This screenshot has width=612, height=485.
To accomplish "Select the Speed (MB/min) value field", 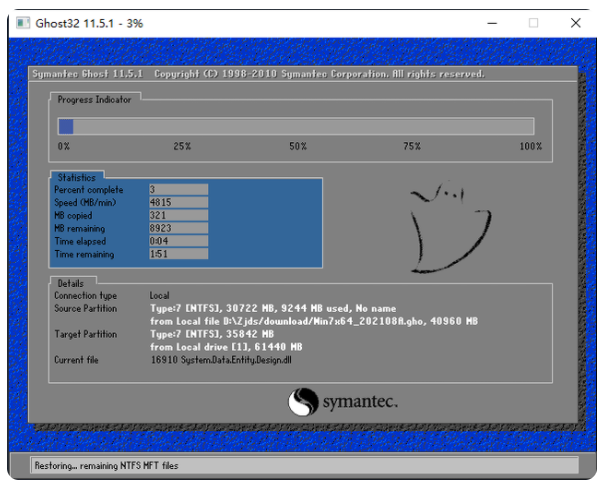I will (x=177, y=202).
